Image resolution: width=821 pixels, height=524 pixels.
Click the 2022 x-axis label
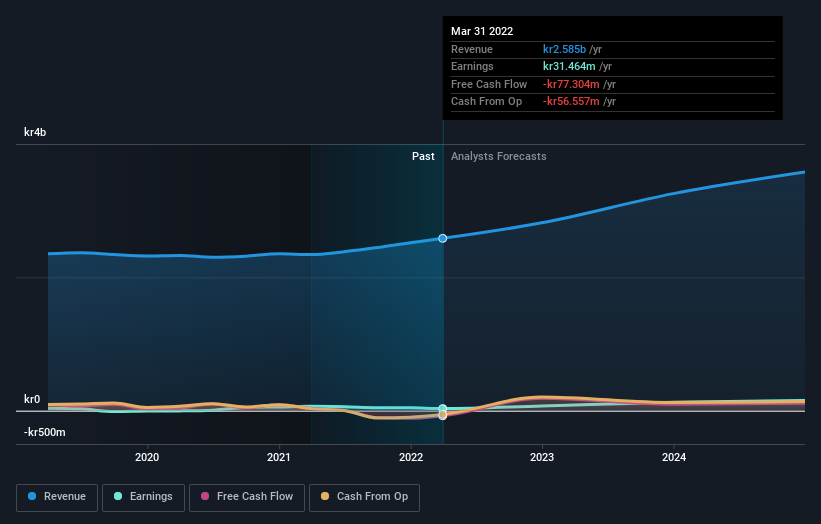pos(410,457)
